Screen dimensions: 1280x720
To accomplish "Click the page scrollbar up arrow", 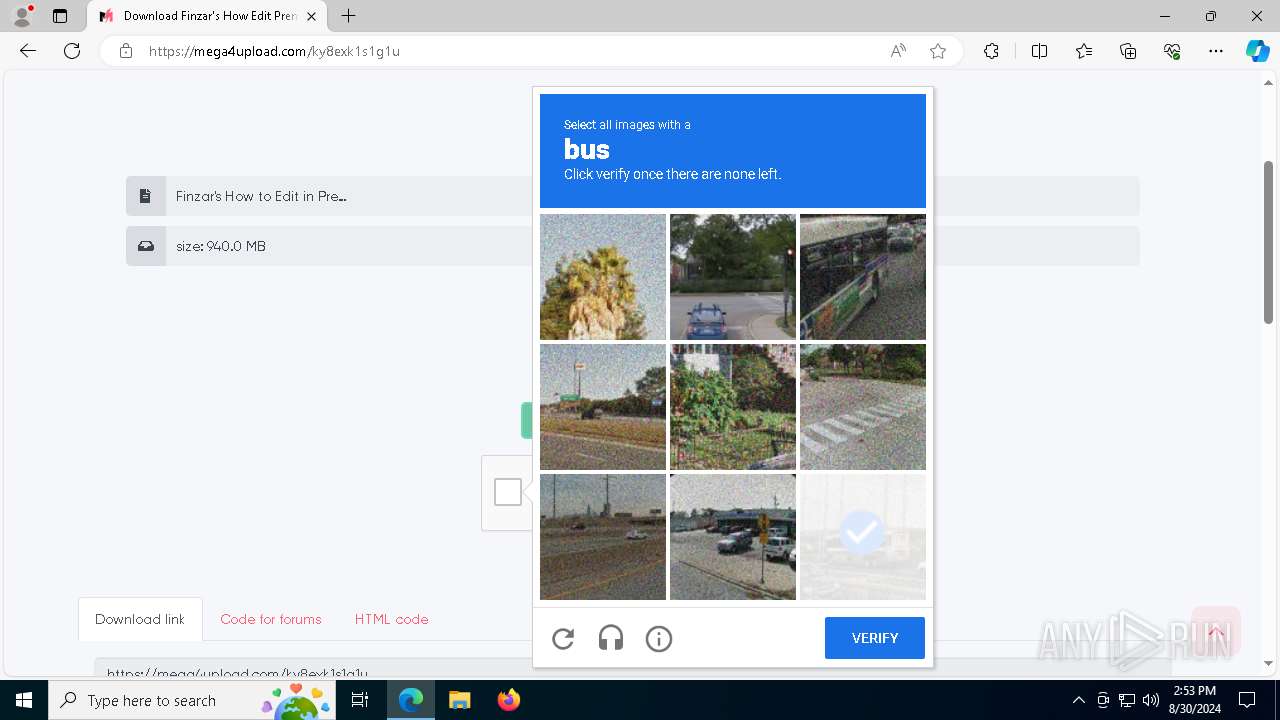I will 1268,82.
